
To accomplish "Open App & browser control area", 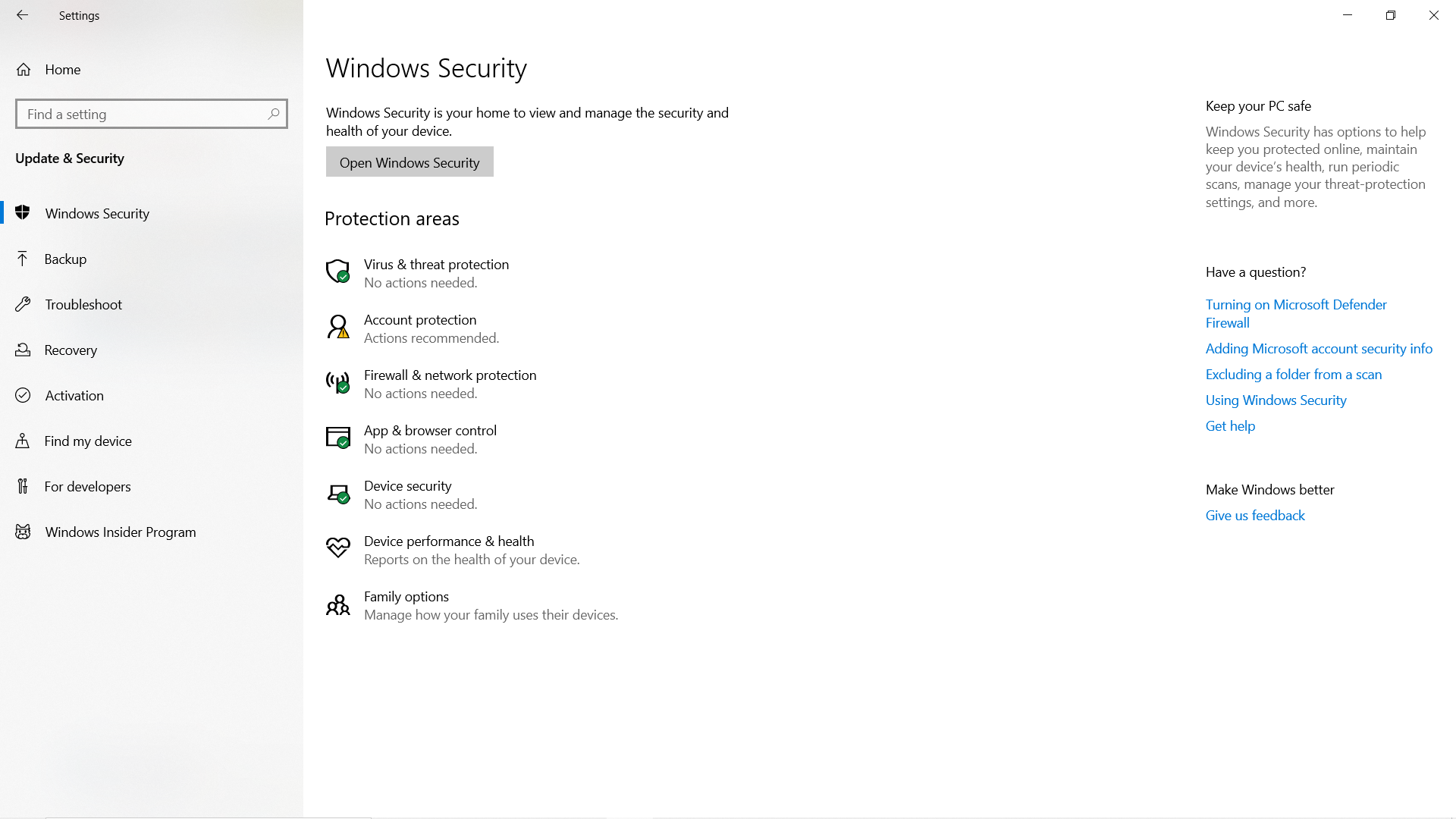I will click(411, 439).
